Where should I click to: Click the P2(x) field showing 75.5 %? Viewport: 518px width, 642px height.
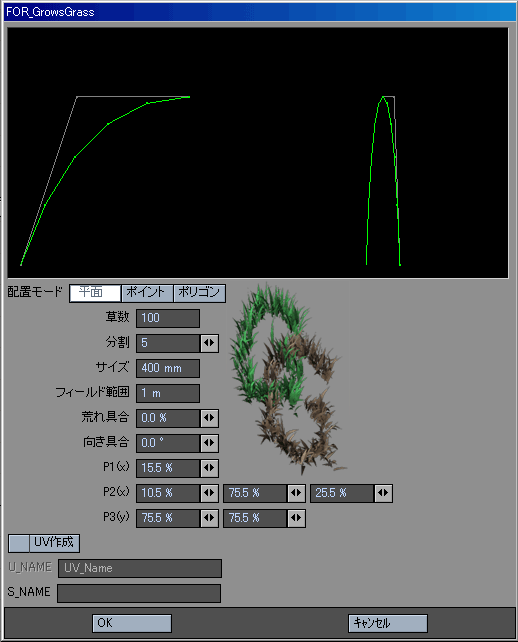tap(255, 493)
